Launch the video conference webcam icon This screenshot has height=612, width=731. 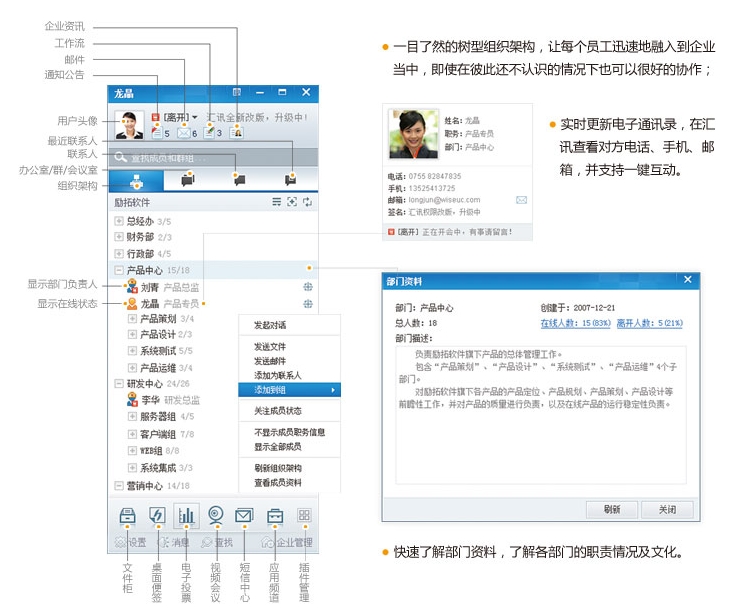215,516
